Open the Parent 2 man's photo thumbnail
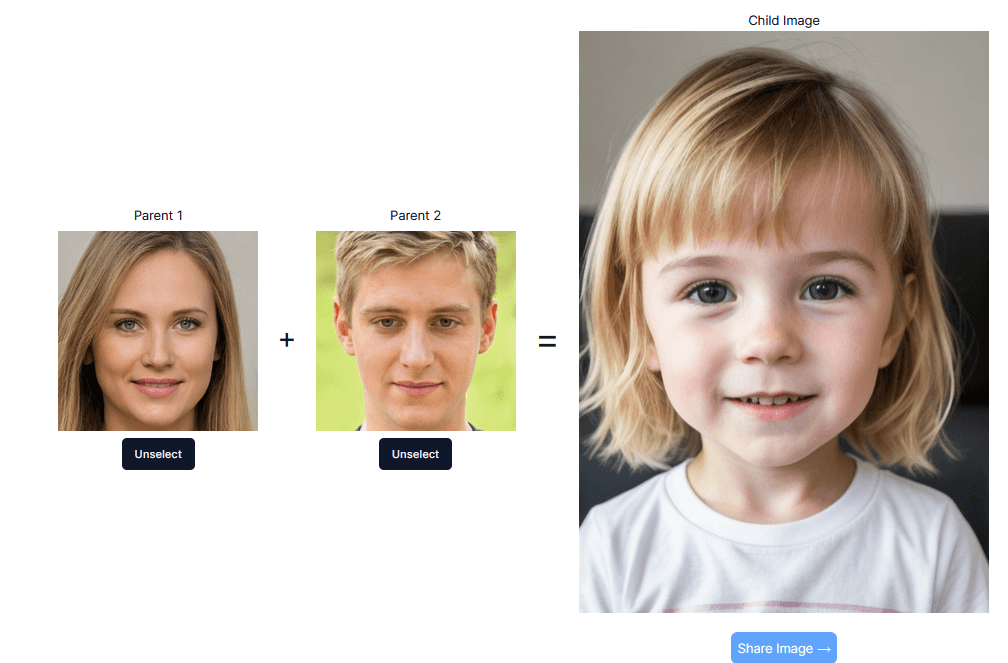1008x663 pixels. [x=416, y=331]
